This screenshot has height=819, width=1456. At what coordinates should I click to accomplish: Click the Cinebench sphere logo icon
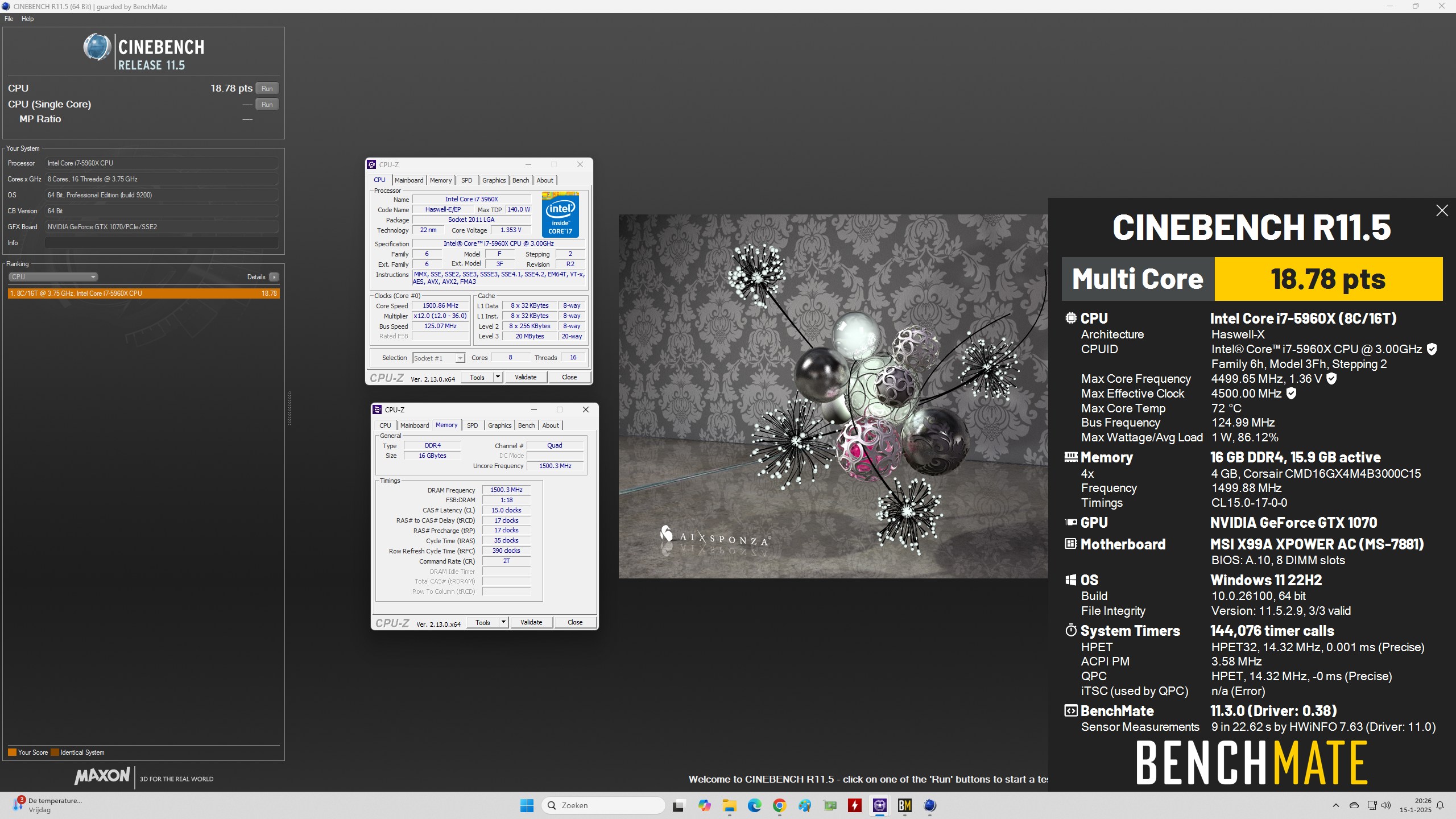pos(97,47)
